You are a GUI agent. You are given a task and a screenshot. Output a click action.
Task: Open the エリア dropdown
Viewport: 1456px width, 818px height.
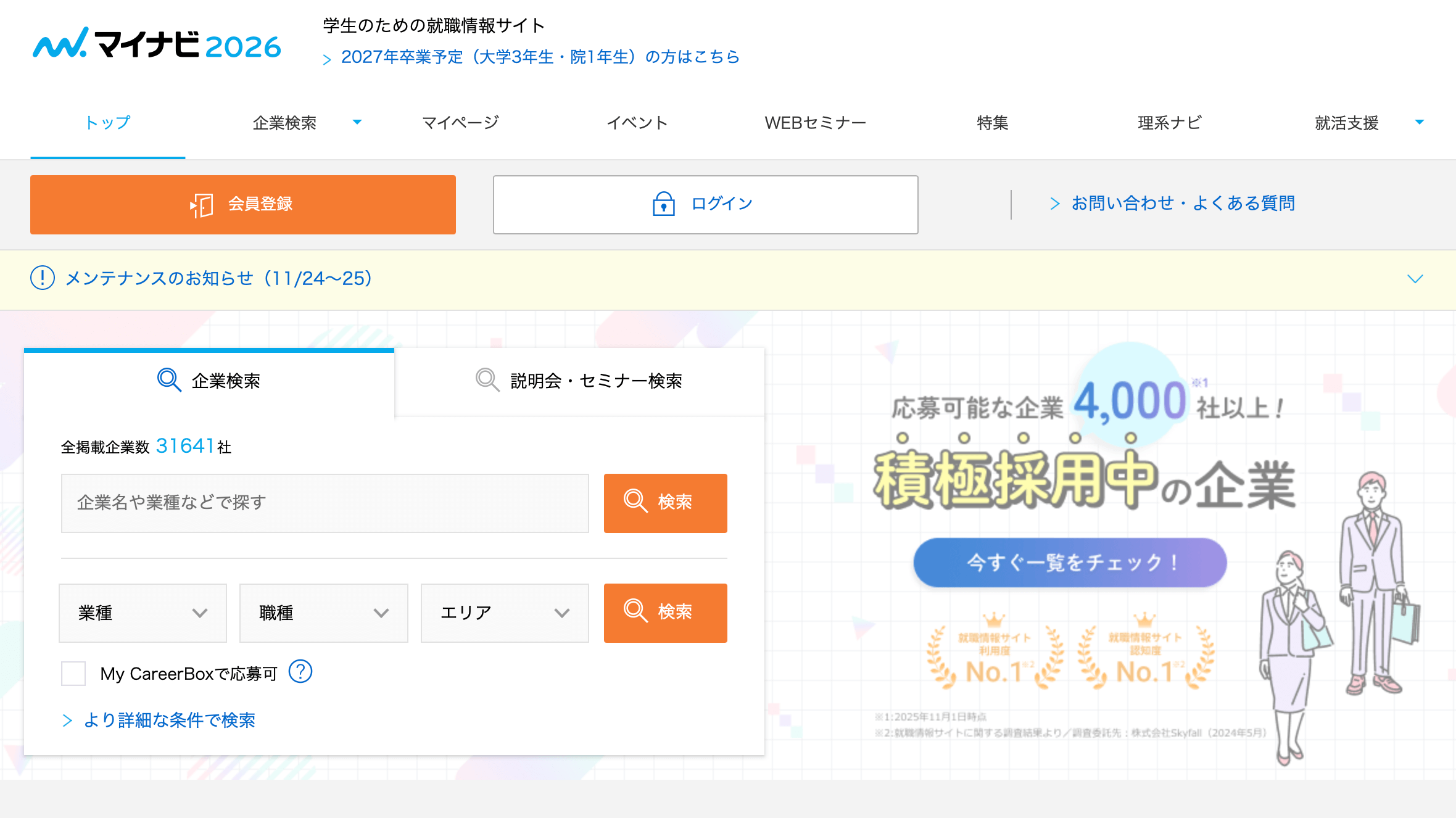pos(504,613)
